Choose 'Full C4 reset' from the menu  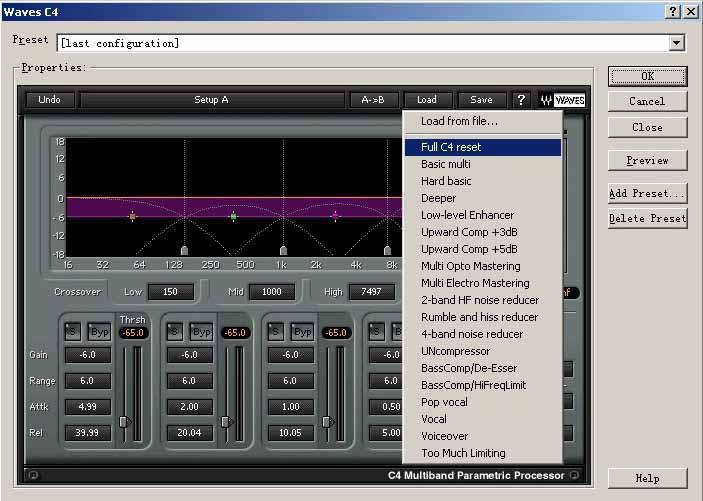click(451, 147)
